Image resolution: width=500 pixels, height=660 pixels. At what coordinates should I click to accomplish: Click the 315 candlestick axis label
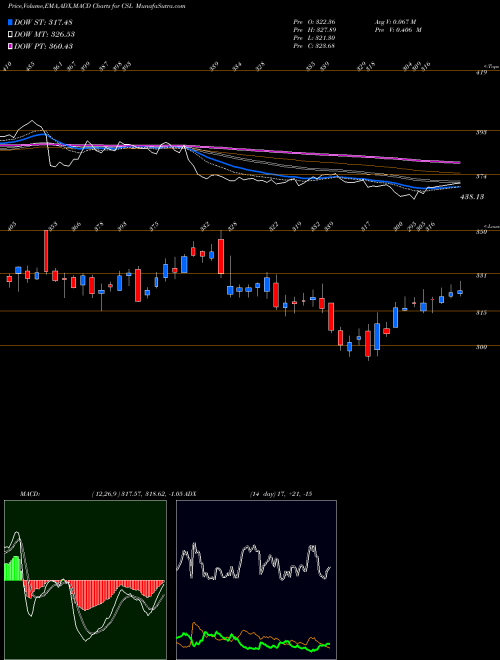[482, 313]
